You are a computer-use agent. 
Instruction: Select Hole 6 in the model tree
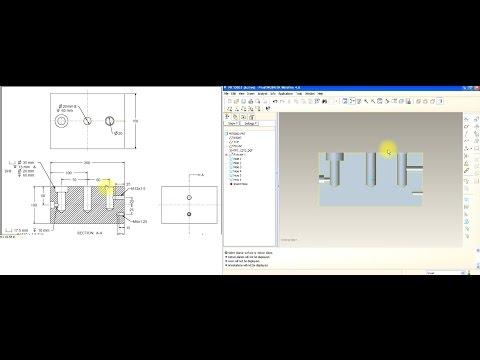click(x=237, y=180)
